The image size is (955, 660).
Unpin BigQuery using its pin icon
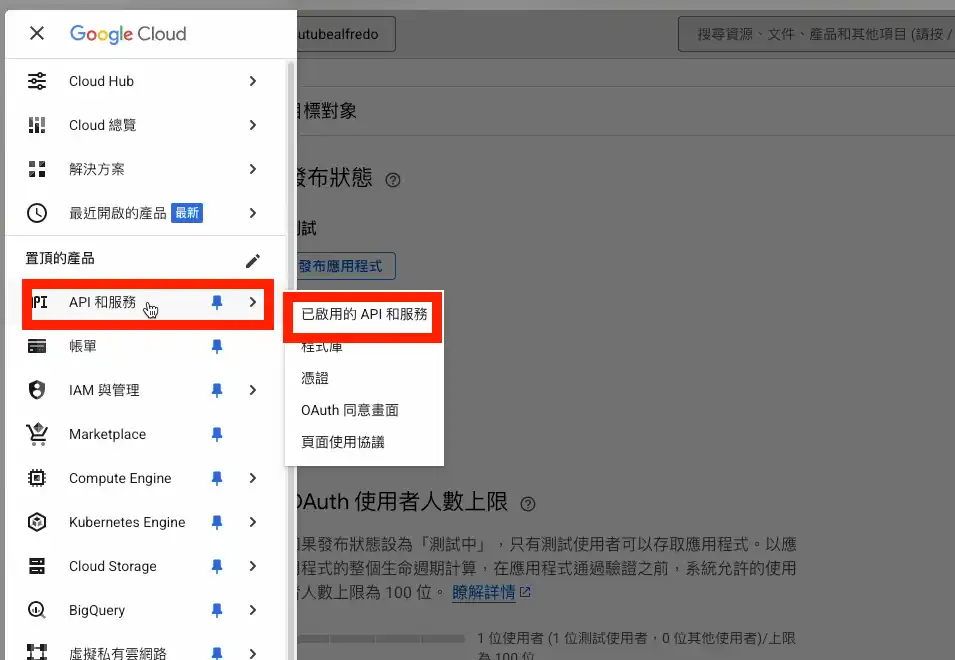217,610
